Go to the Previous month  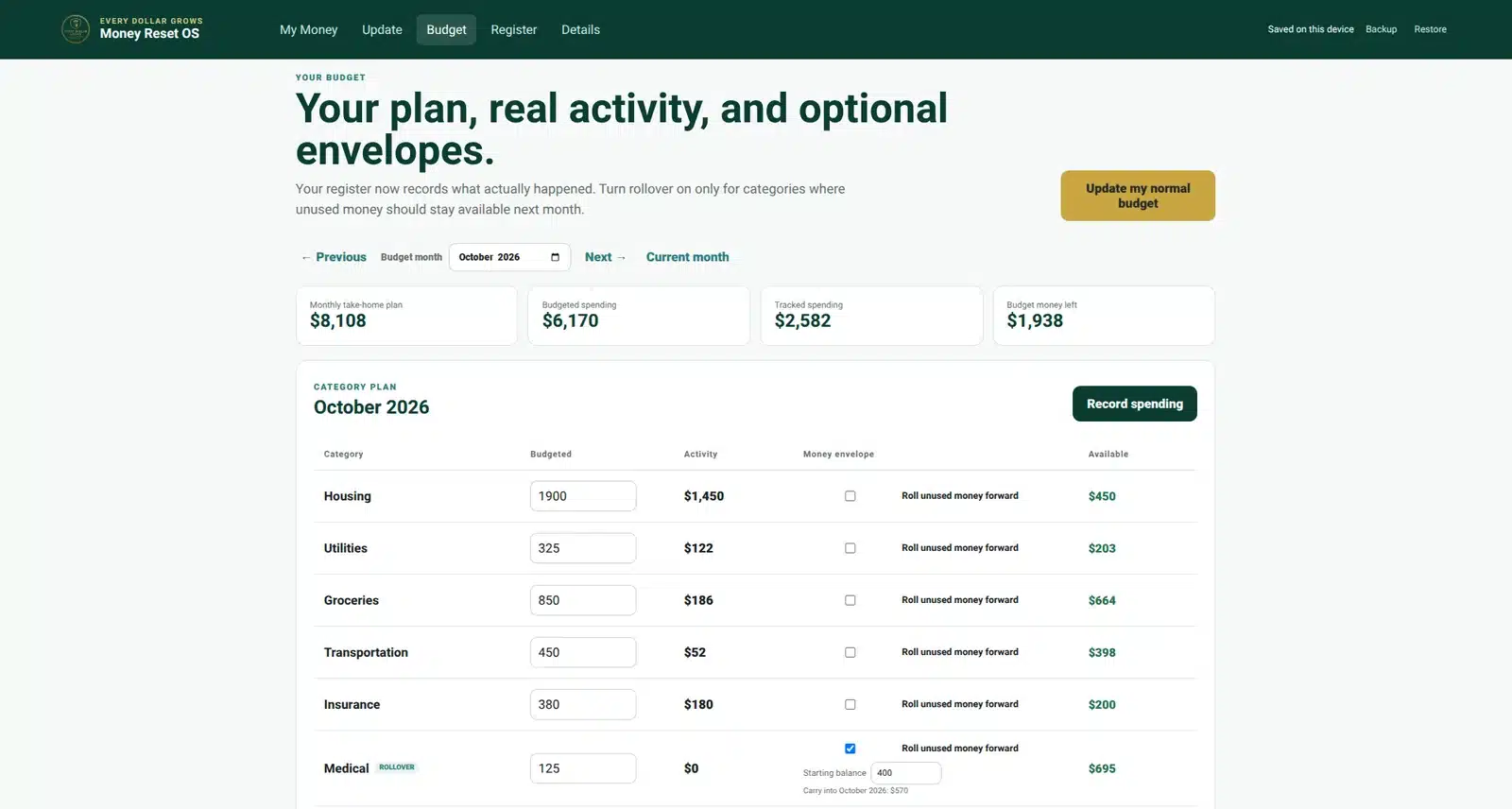(334, 257)
